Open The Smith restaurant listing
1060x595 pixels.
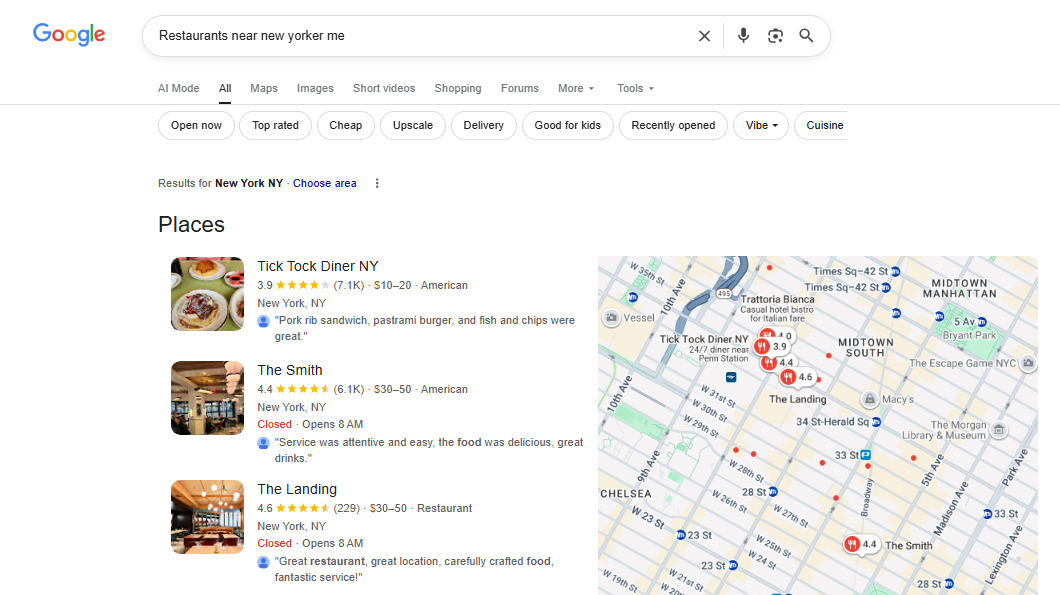click(x=290, y=370)
